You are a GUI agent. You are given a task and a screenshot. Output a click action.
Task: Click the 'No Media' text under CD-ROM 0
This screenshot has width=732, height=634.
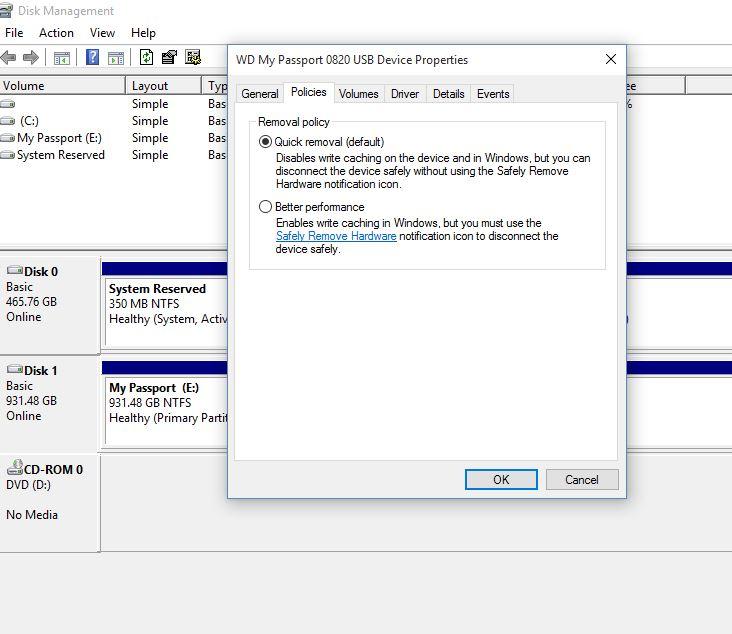coord(32,514)
